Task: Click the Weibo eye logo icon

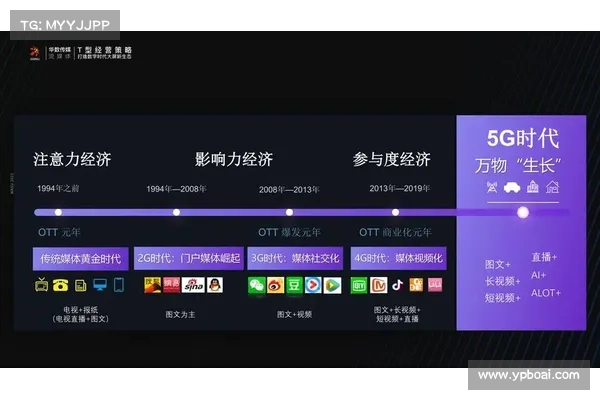Action: coord(276,286)
